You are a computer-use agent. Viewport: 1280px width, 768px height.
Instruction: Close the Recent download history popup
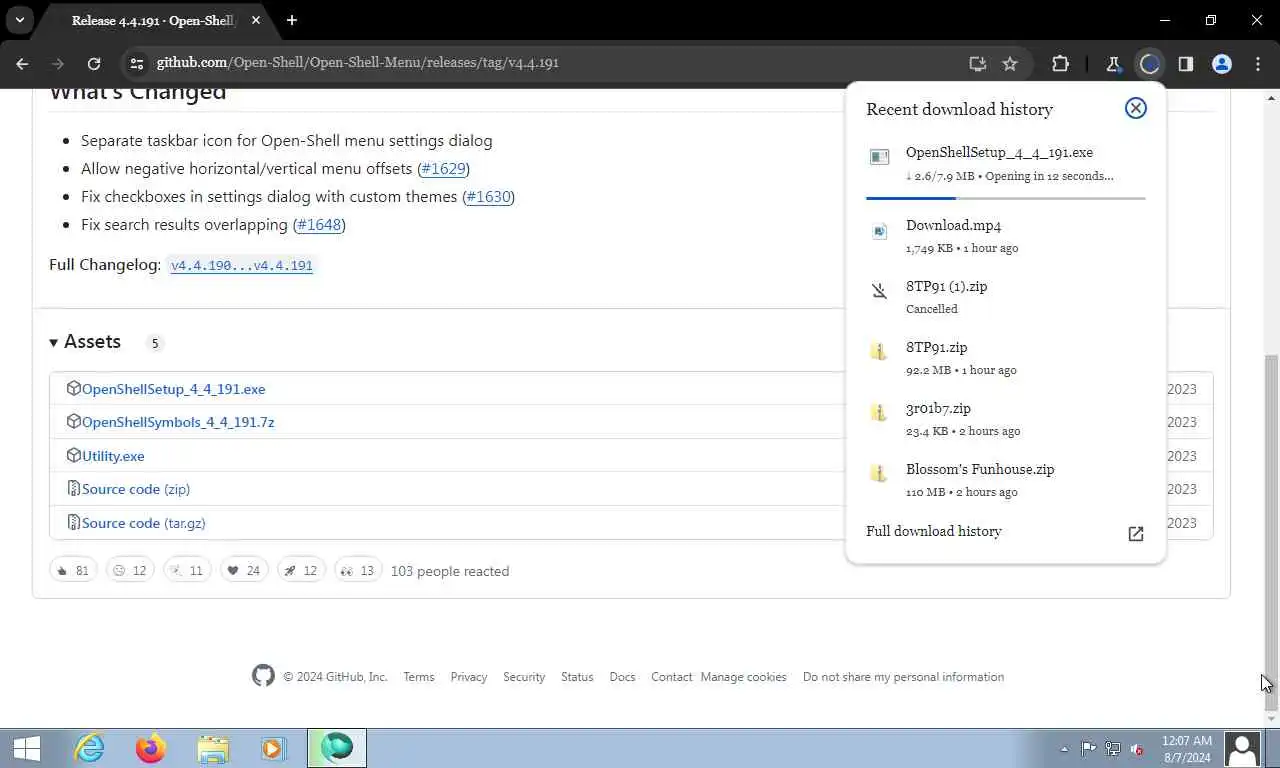coord(1135,108)
